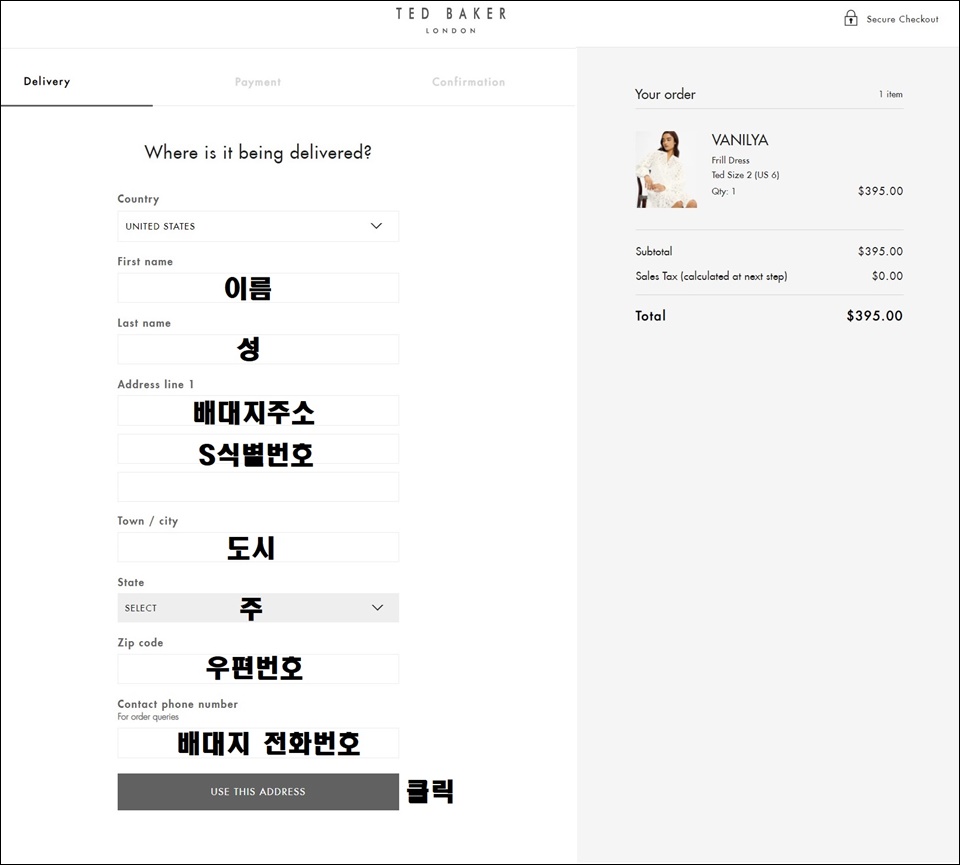Click the VANILYA product name
The image size is (960, 865).
coord(740,140)
